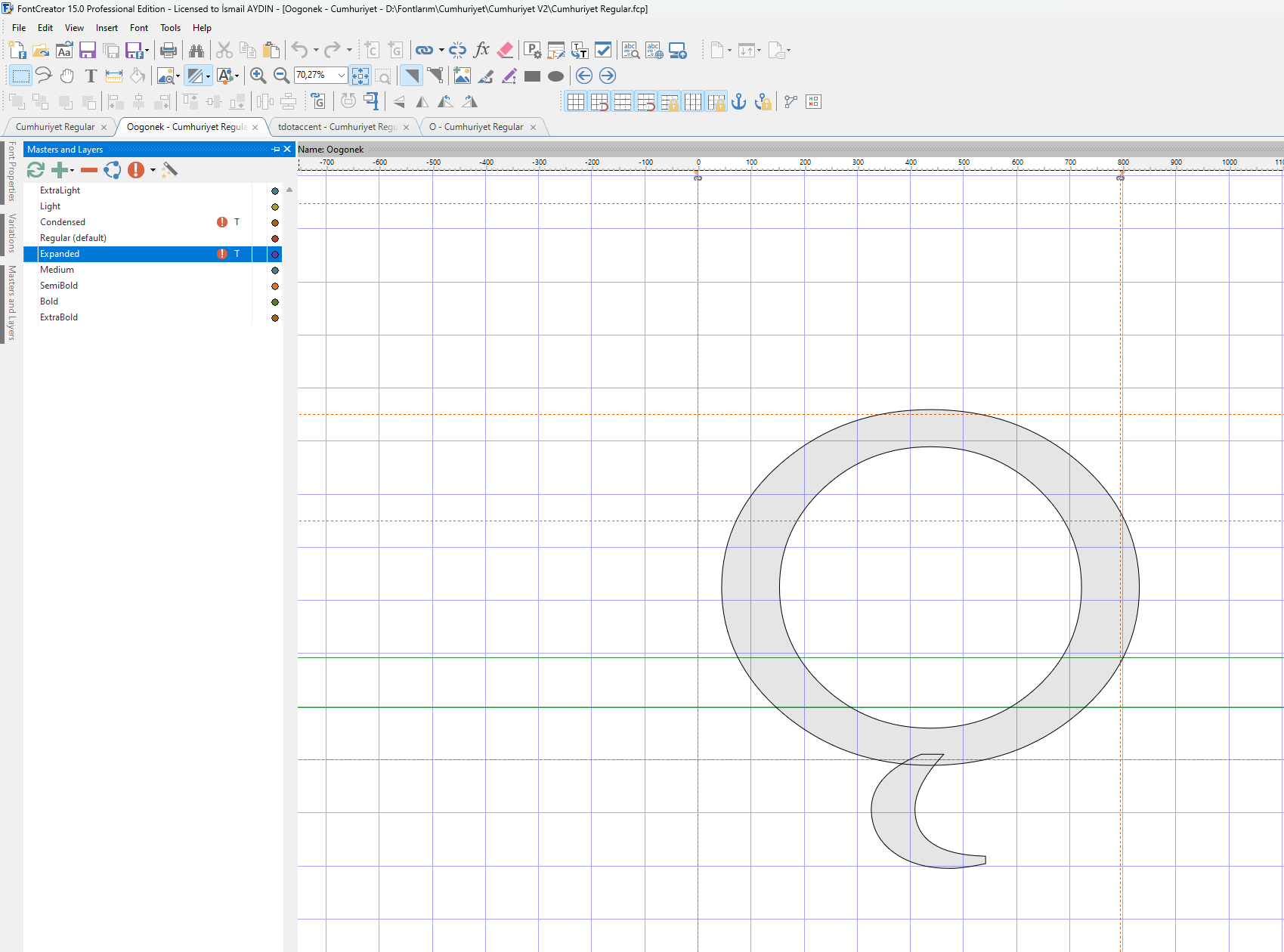Click the import image icon
1284x952 pixels.
click(x=462, y=76)
